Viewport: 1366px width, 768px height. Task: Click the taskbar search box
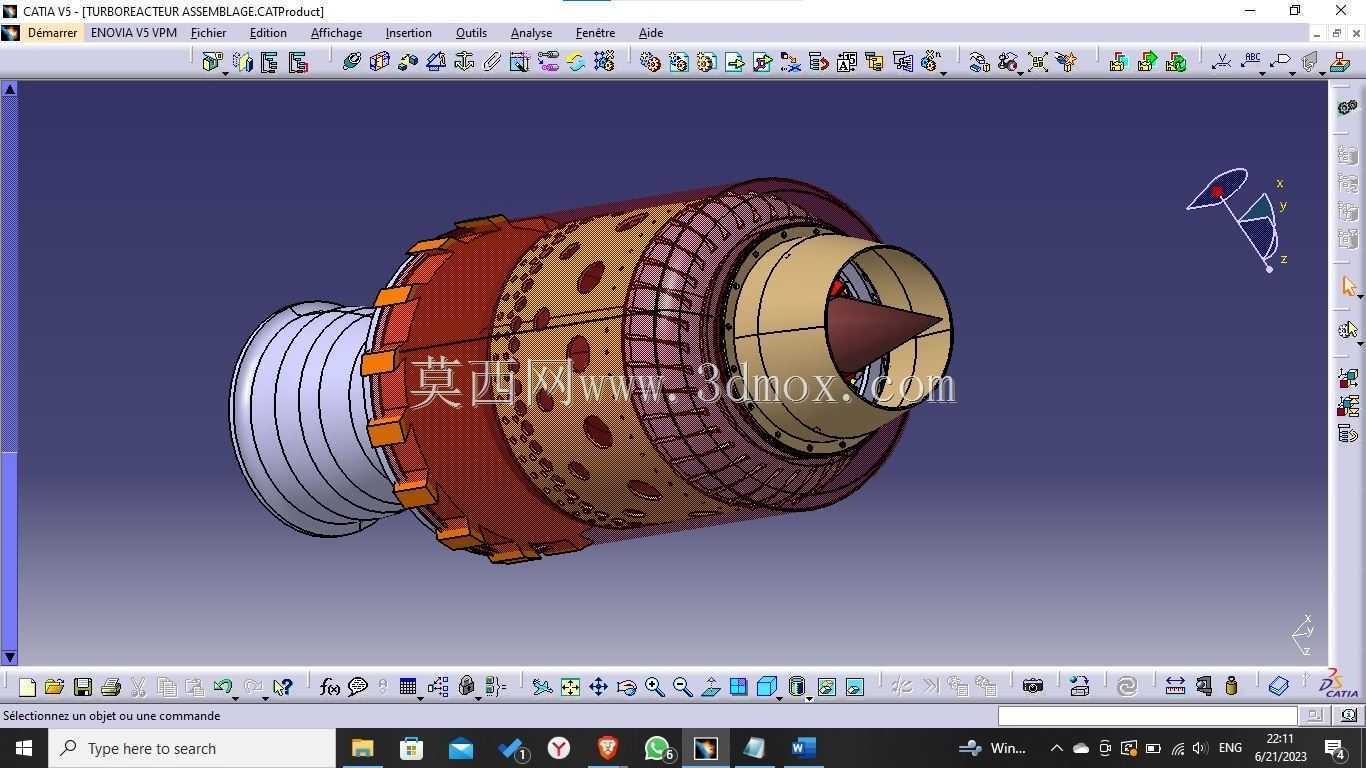(x=192, y=748)
